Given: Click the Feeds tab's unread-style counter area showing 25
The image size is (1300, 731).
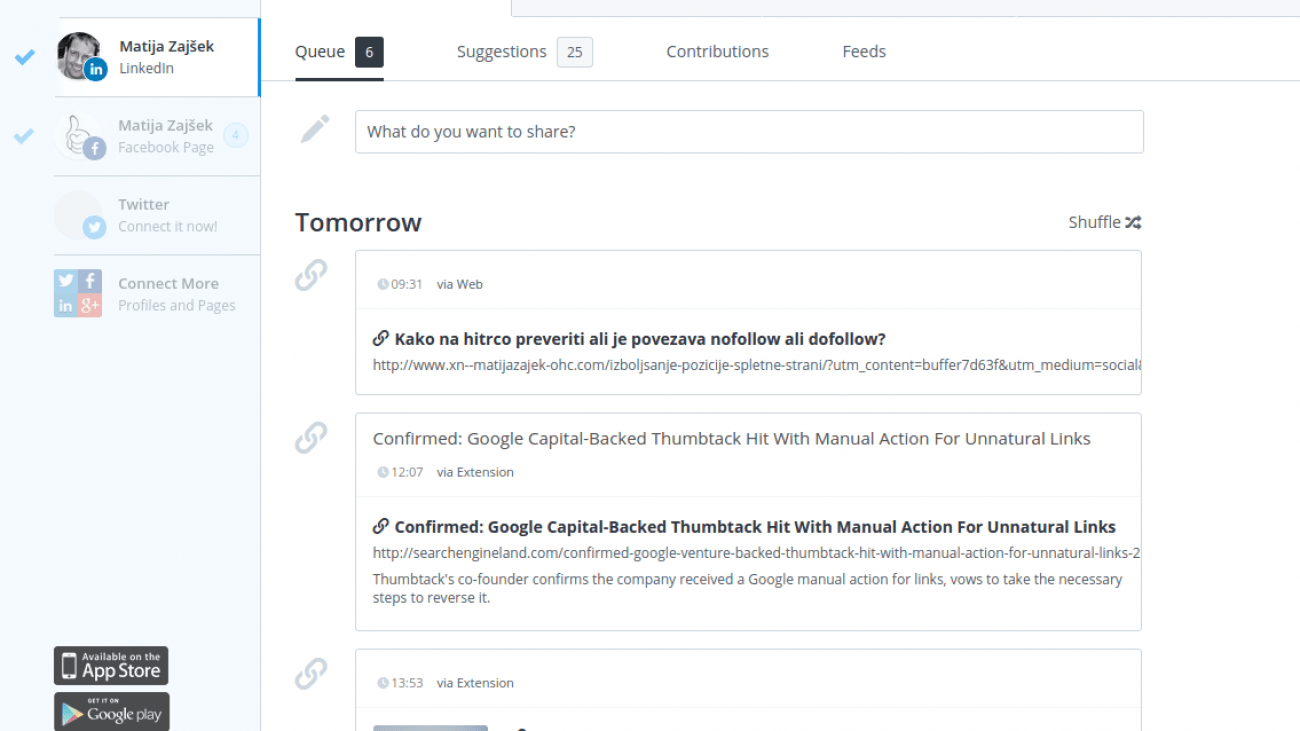Looking at the screenshot, I should 575,51.
